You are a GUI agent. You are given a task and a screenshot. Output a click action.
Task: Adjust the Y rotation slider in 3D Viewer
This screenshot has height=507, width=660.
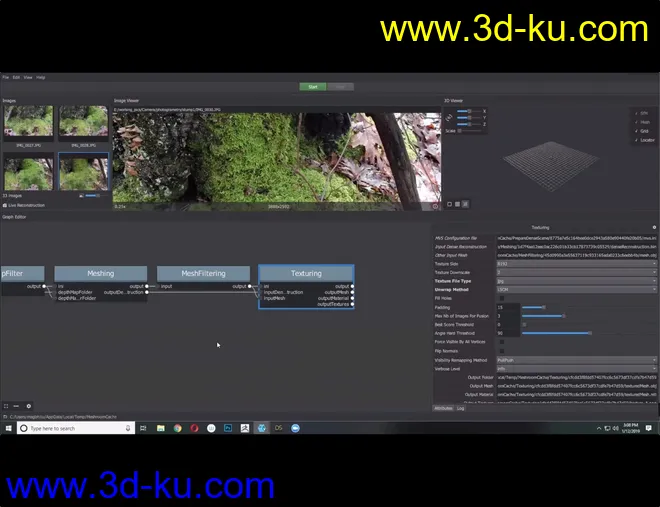[469, 117]
